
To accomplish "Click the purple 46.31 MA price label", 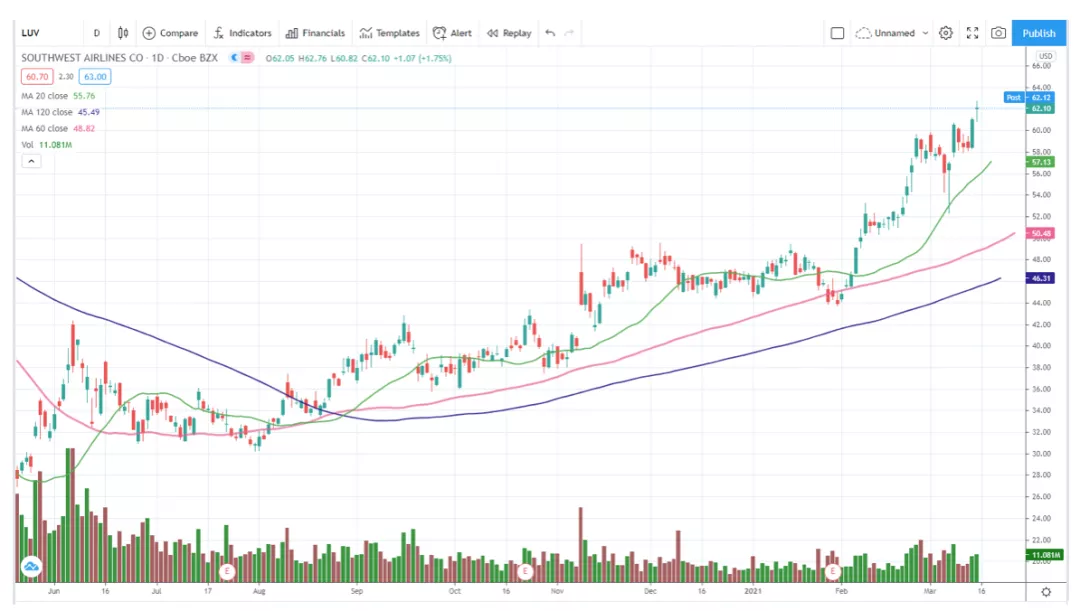I will click(1040, 278).
